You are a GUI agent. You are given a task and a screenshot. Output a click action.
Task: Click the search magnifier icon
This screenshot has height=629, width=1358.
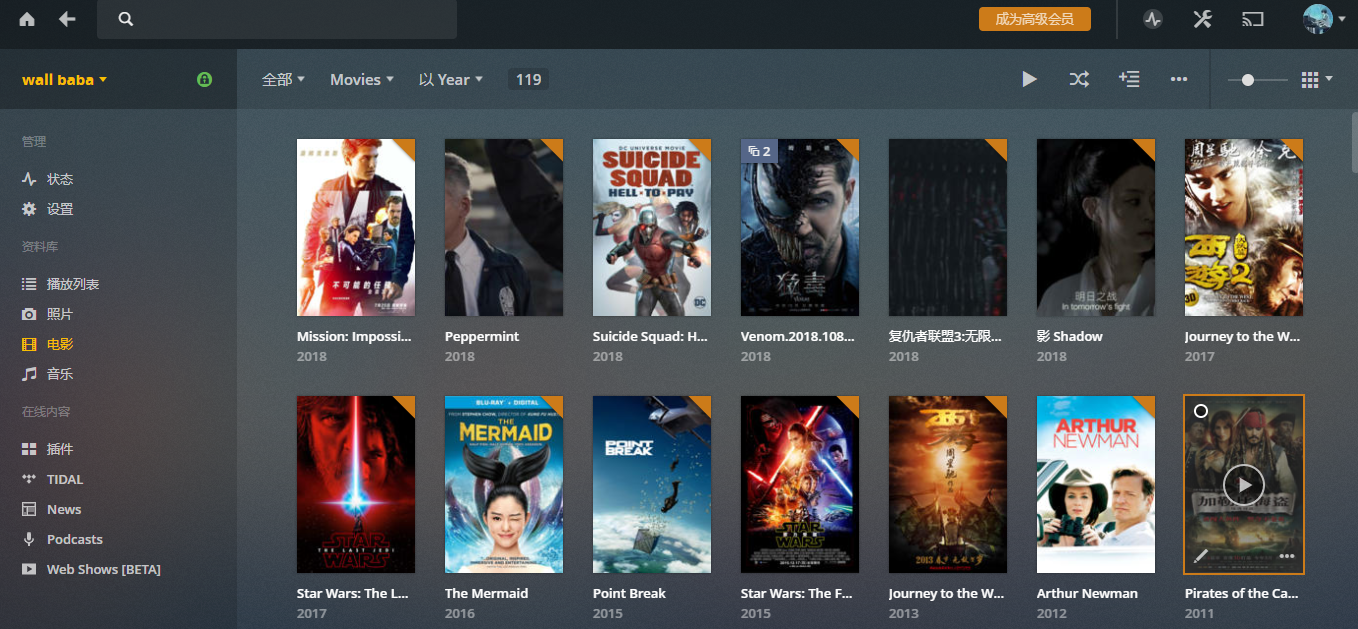126,19
